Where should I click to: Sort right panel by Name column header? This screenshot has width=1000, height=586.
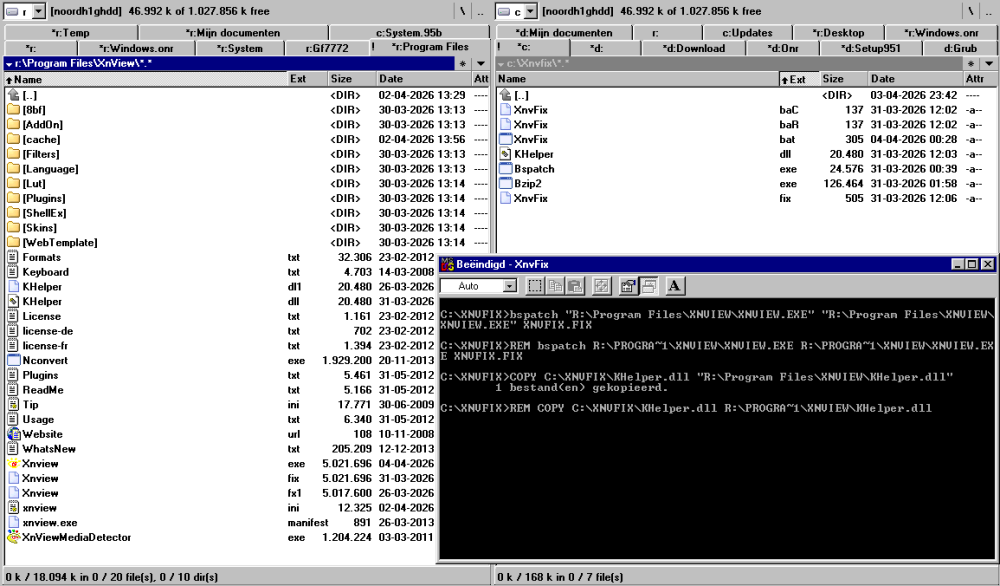coord(638,79)
